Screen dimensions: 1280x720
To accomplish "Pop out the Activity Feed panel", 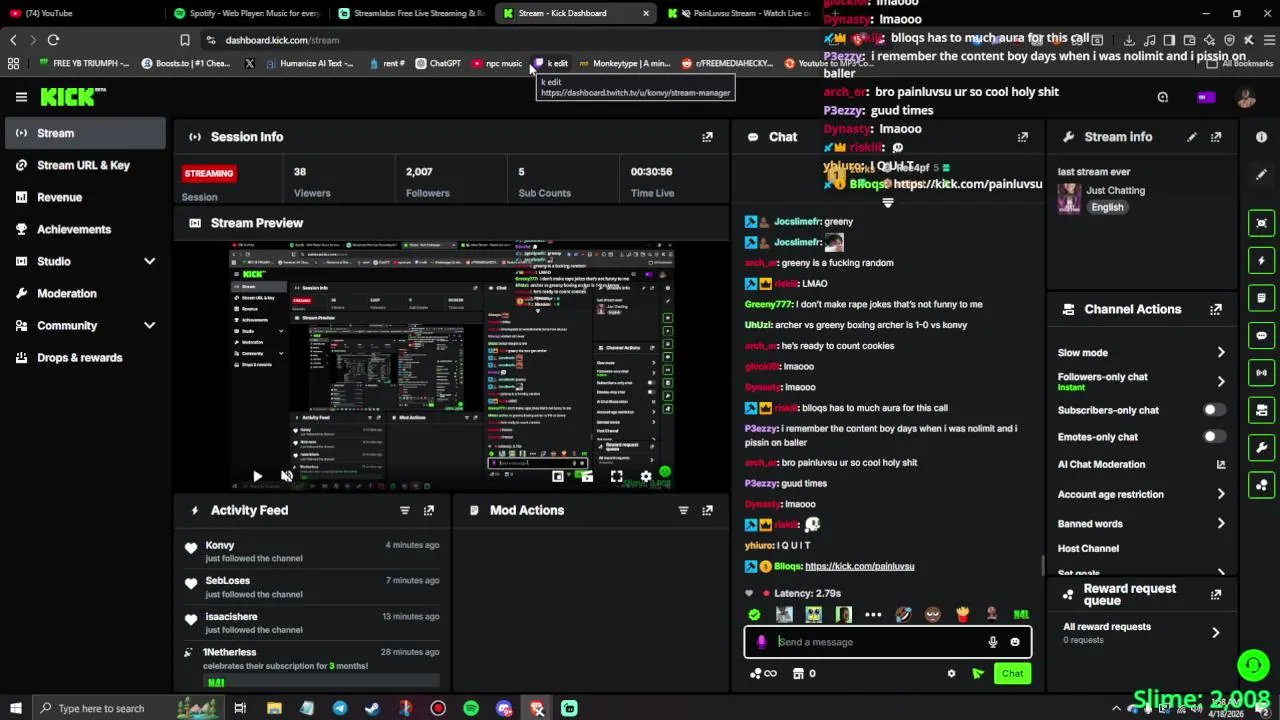I will pos(429,510).
